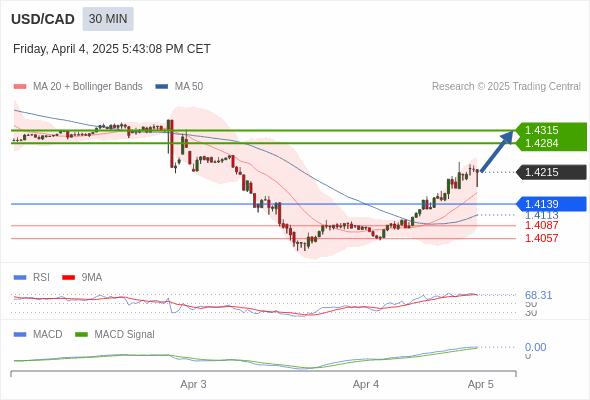This screenshot has height=400, width=590.
Task: Click the RSI value 68.31
Action: click(538, 295)
